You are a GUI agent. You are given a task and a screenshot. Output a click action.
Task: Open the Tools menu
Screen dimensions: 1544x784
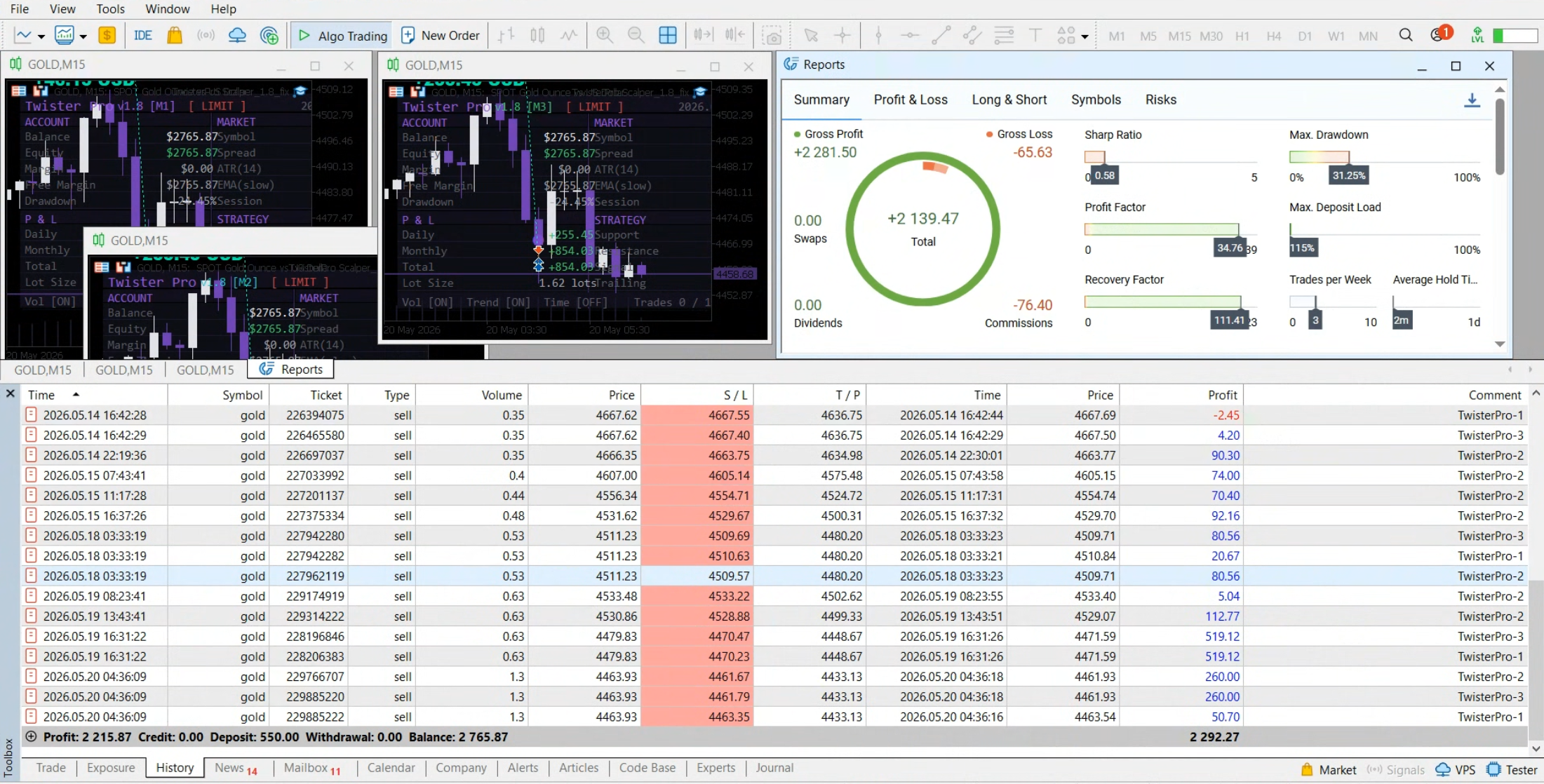110,9
